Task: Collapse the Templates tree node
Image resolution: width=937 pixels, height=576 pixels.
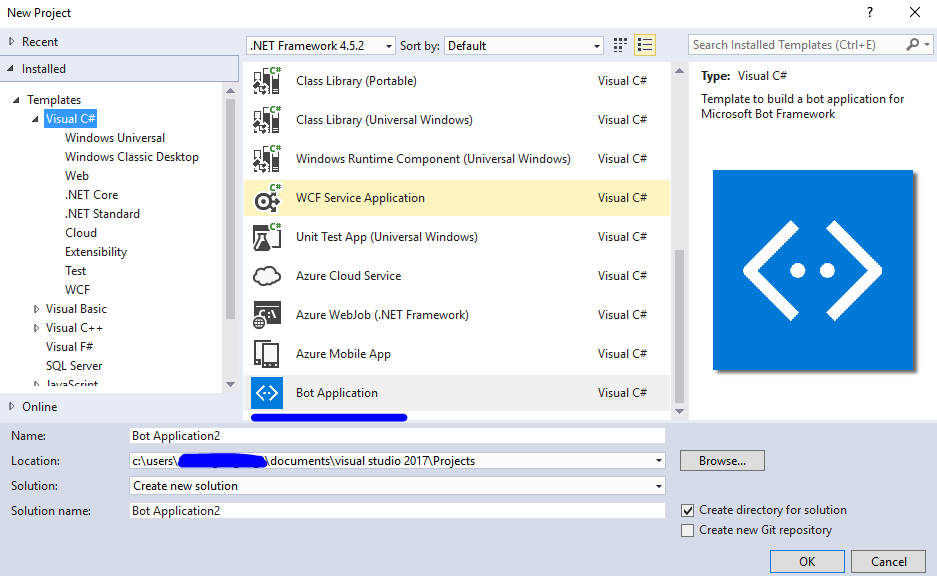Action: (x=16, y=100)
